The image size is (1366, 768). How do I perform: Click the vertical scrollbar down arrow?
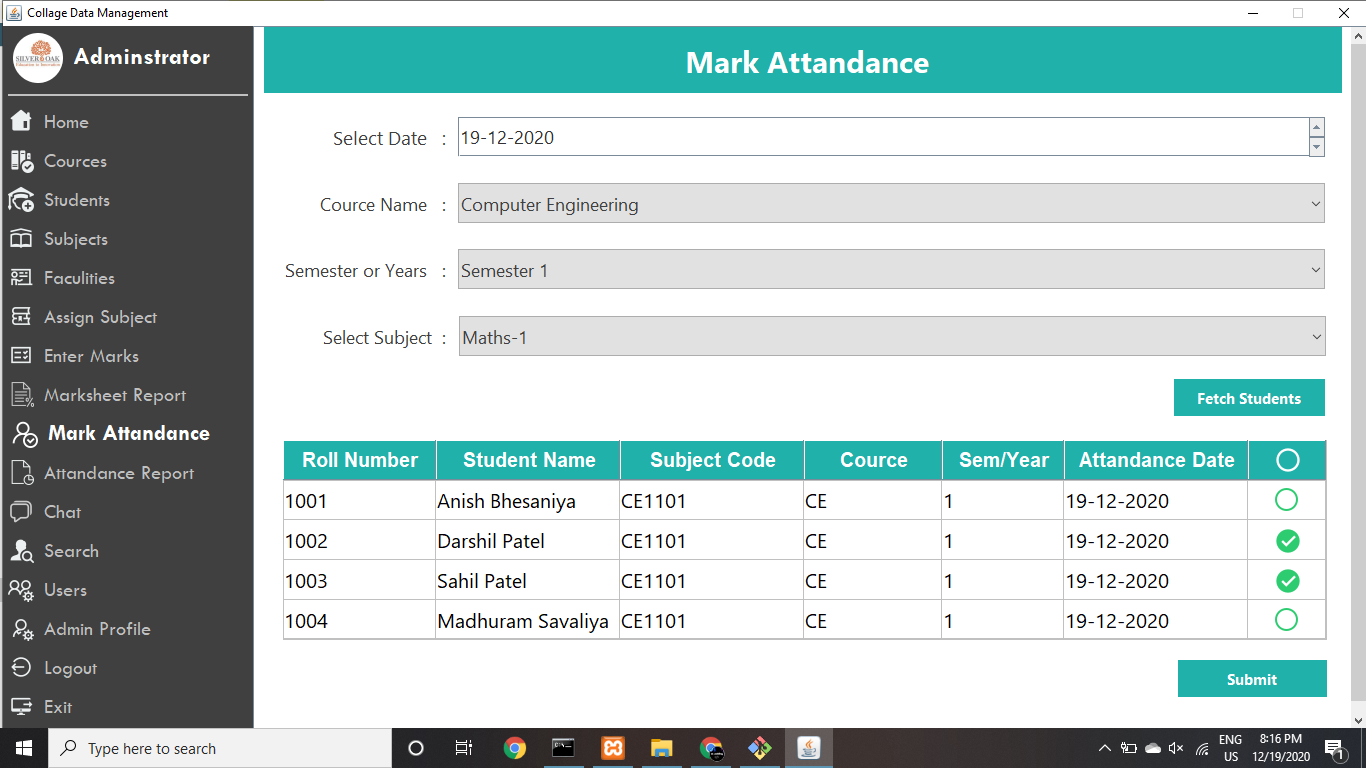tap(1358, 720)
